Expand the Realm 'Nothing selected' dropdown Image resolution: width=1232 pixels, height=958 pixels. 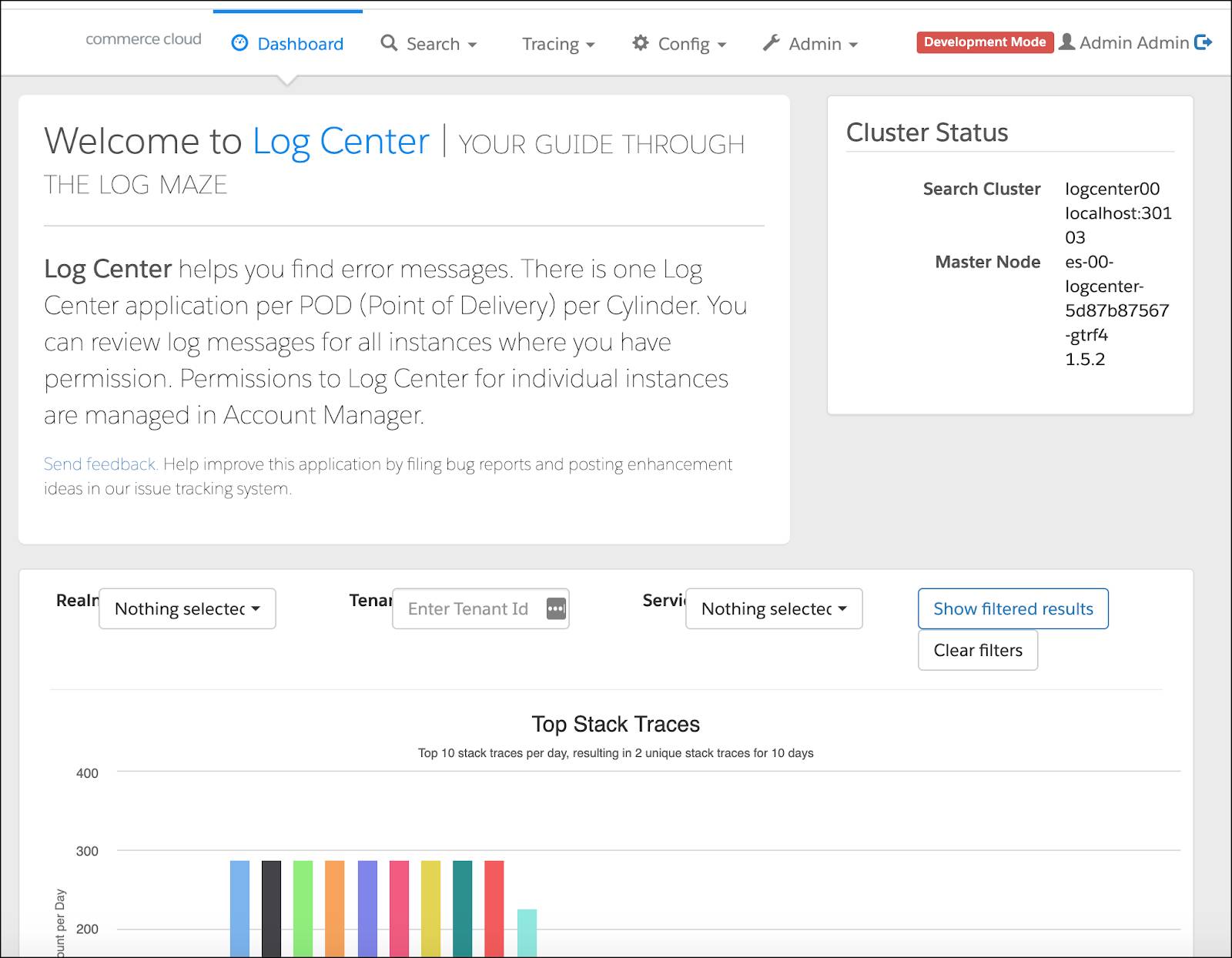click(187, 609)
